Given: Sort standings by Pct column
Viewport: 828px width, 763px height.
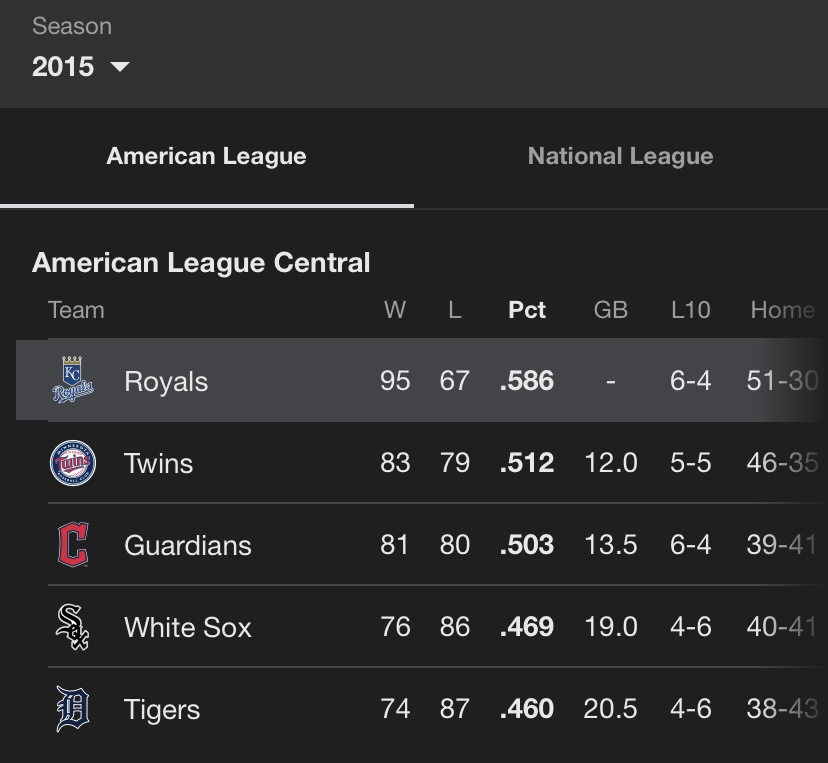Looking at the screenshot, I should click(x=526, y=310).
